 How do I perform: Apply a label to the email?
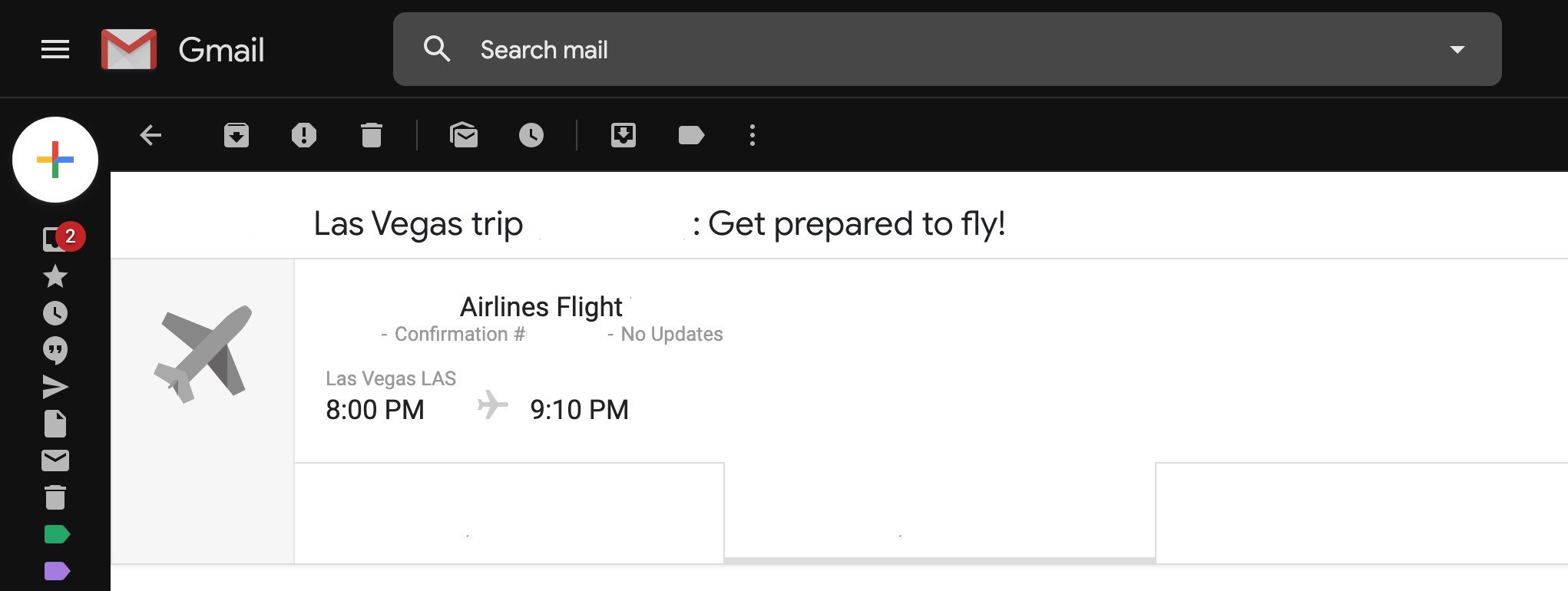click(x=690, y=135)
